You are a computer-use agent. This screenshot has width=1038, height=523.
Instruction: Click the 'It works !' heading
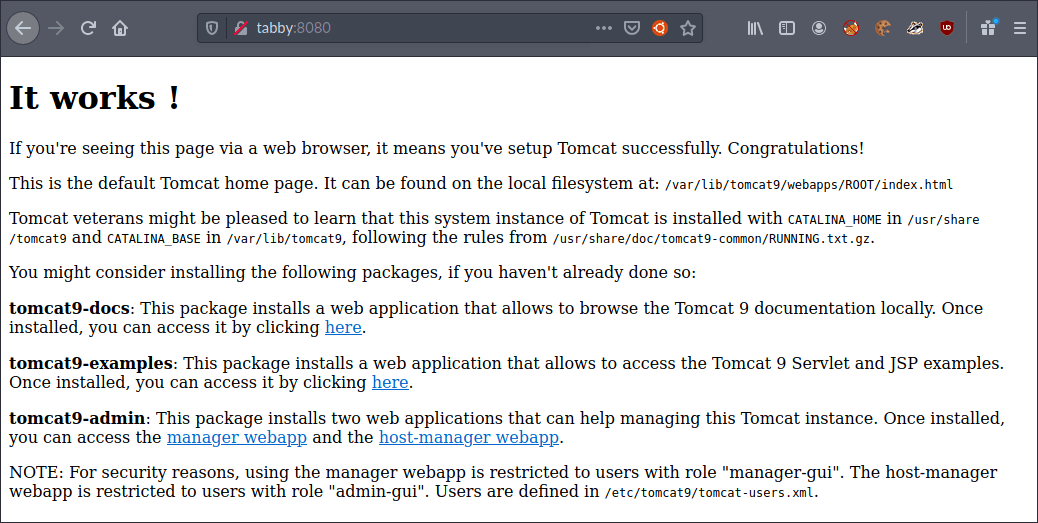(94, 98)
